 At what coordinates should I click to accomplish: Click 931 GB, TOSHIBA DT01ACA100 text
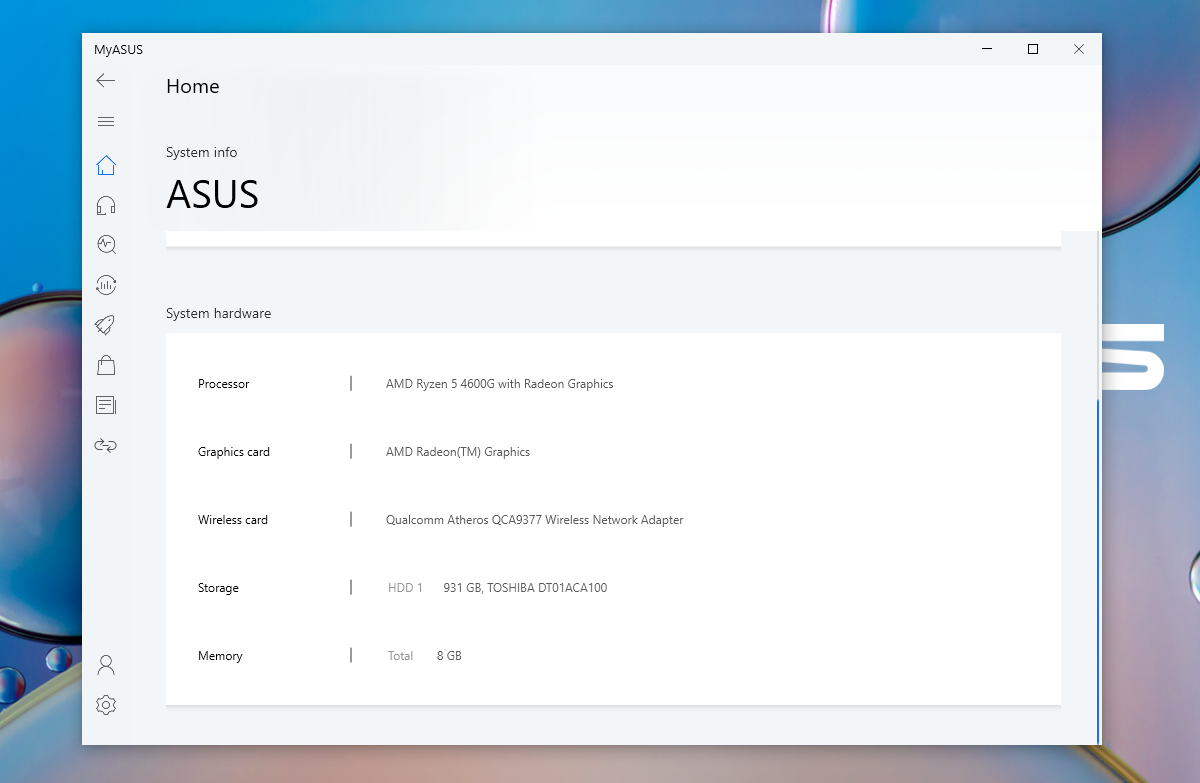(x=525, y=588)
